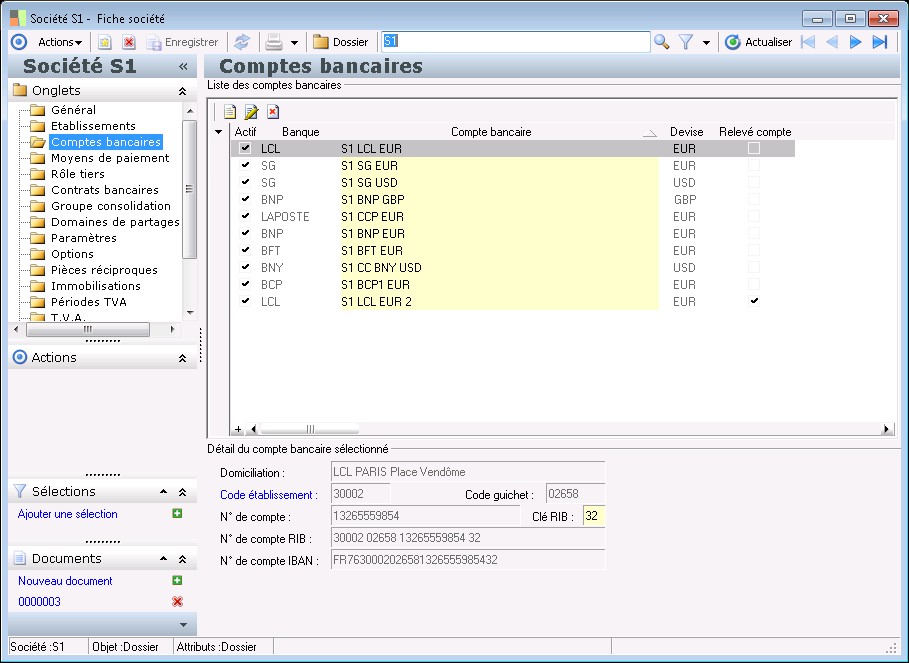Select the Contrats bancaires tab
909x663 pixels.
pos(104,190)
